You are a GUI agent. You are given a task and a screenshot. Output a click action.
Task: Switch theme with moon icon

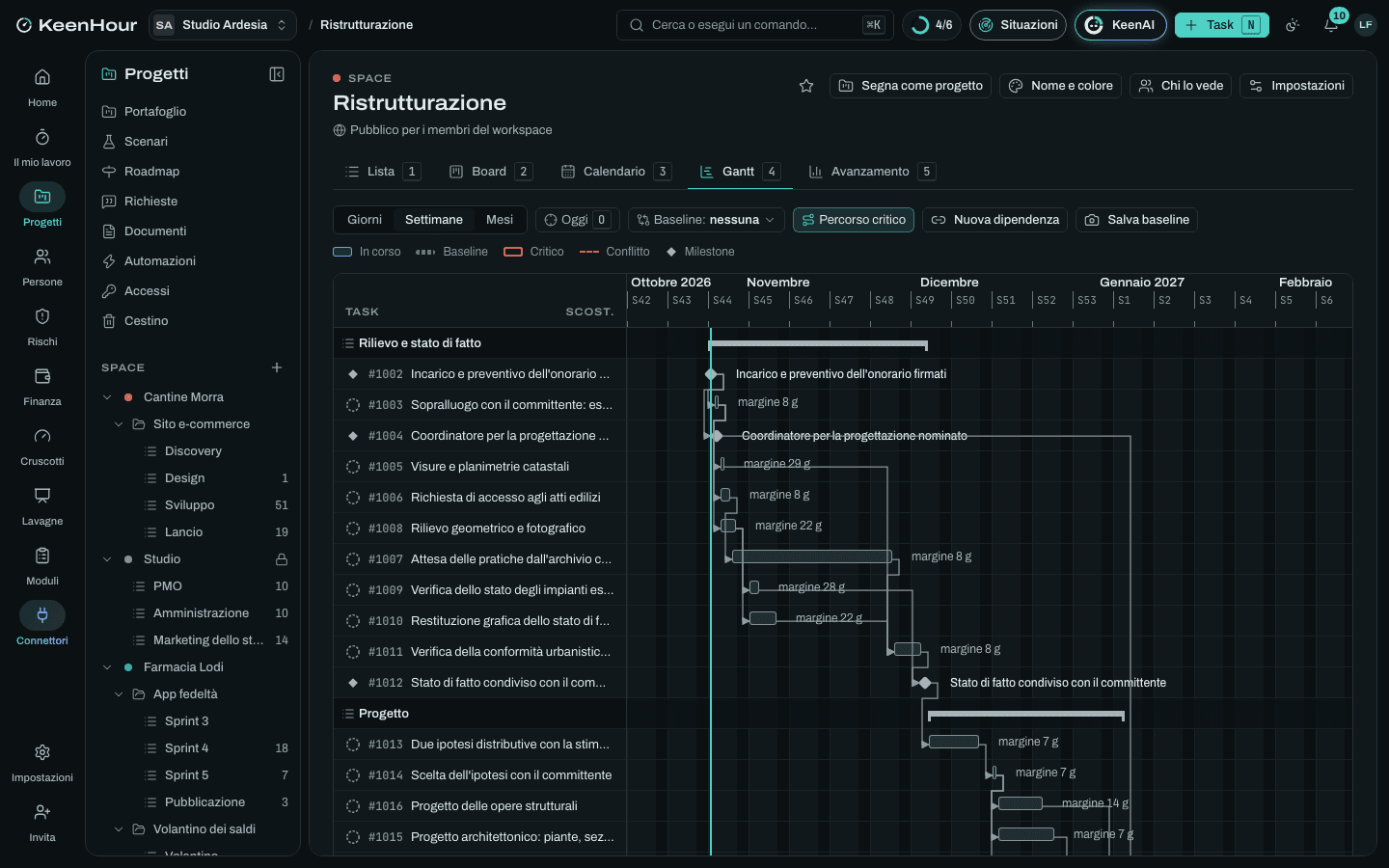click(1293, 25)
